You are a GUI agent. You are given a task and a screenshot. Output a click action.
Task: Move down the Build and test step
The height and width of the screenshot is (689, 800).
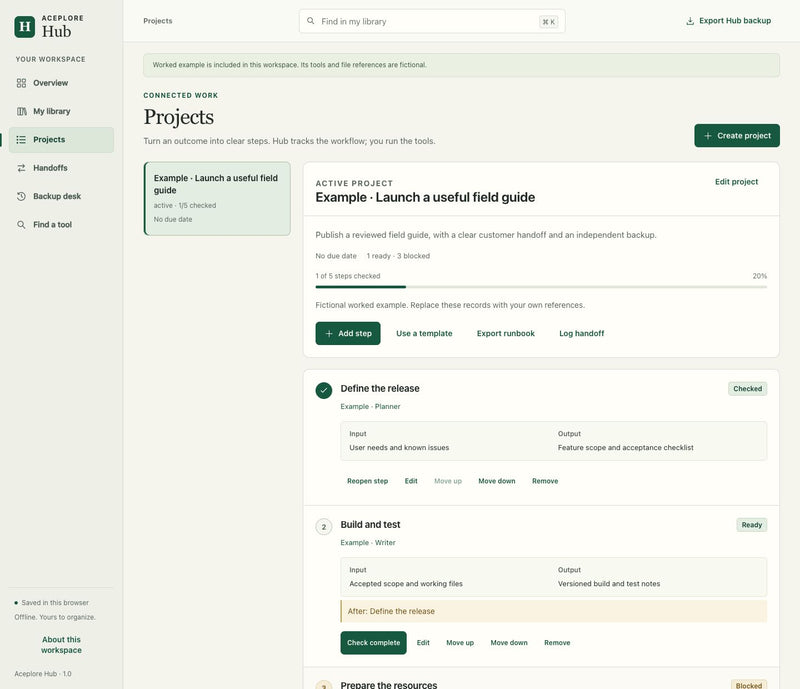(x=509, y=643)
